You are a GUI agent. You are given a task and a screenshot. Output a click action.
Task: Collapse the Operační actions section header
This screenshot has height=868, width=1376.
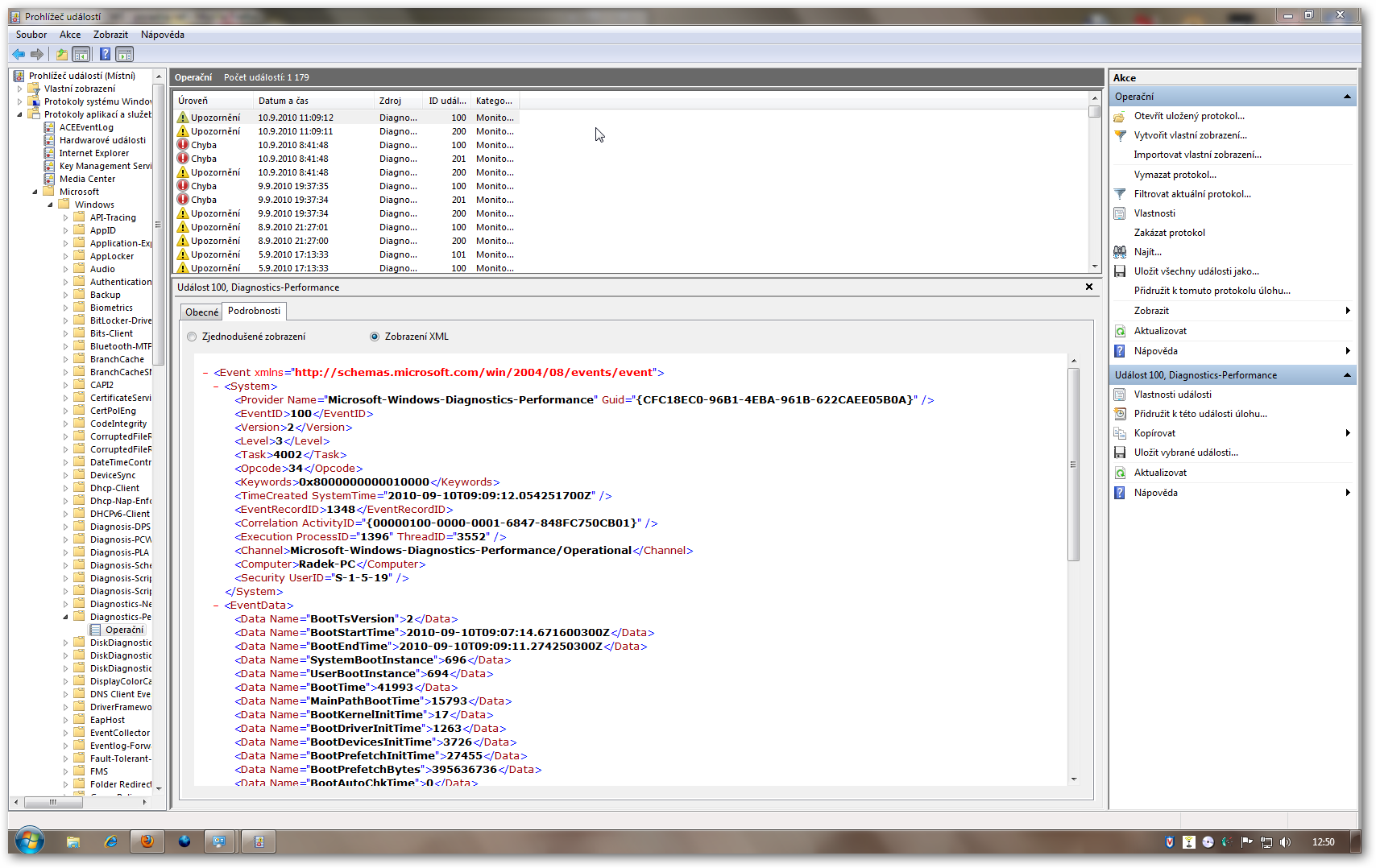pos(1347,97)
